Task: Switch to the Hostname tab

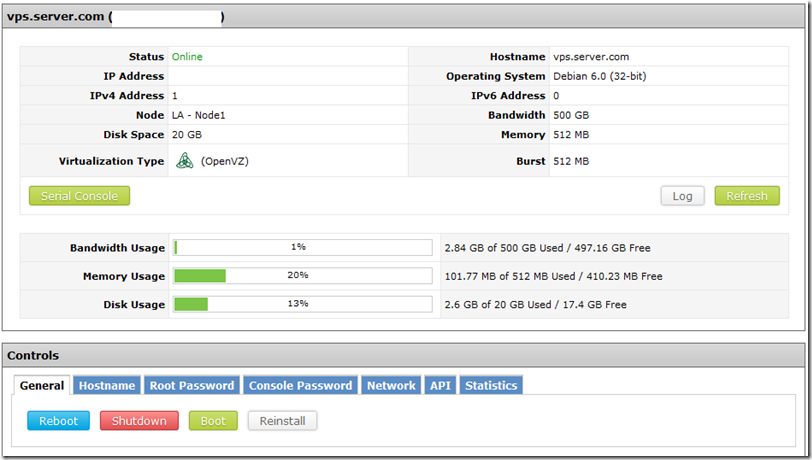Action: pos(107,385)
